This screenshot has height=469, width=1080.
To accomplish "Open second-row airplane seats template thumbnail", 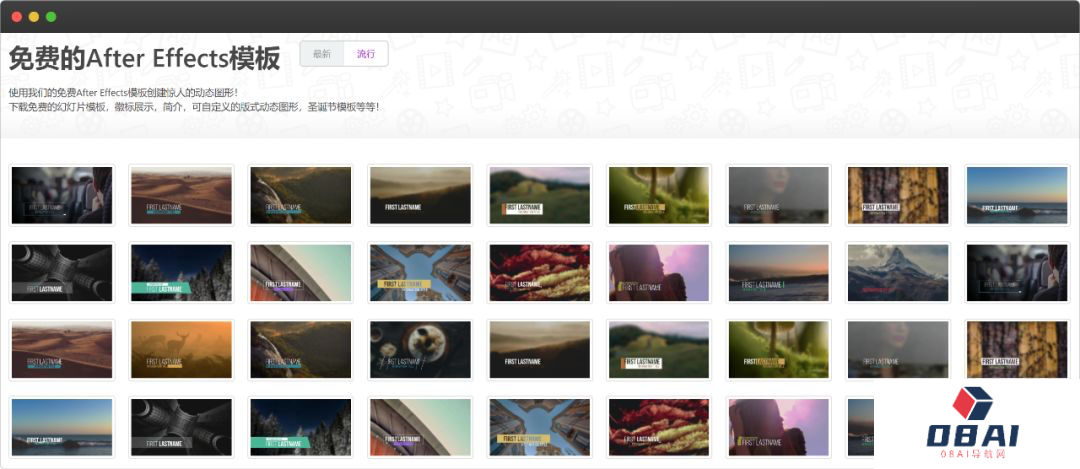I will click(1017, 273).
